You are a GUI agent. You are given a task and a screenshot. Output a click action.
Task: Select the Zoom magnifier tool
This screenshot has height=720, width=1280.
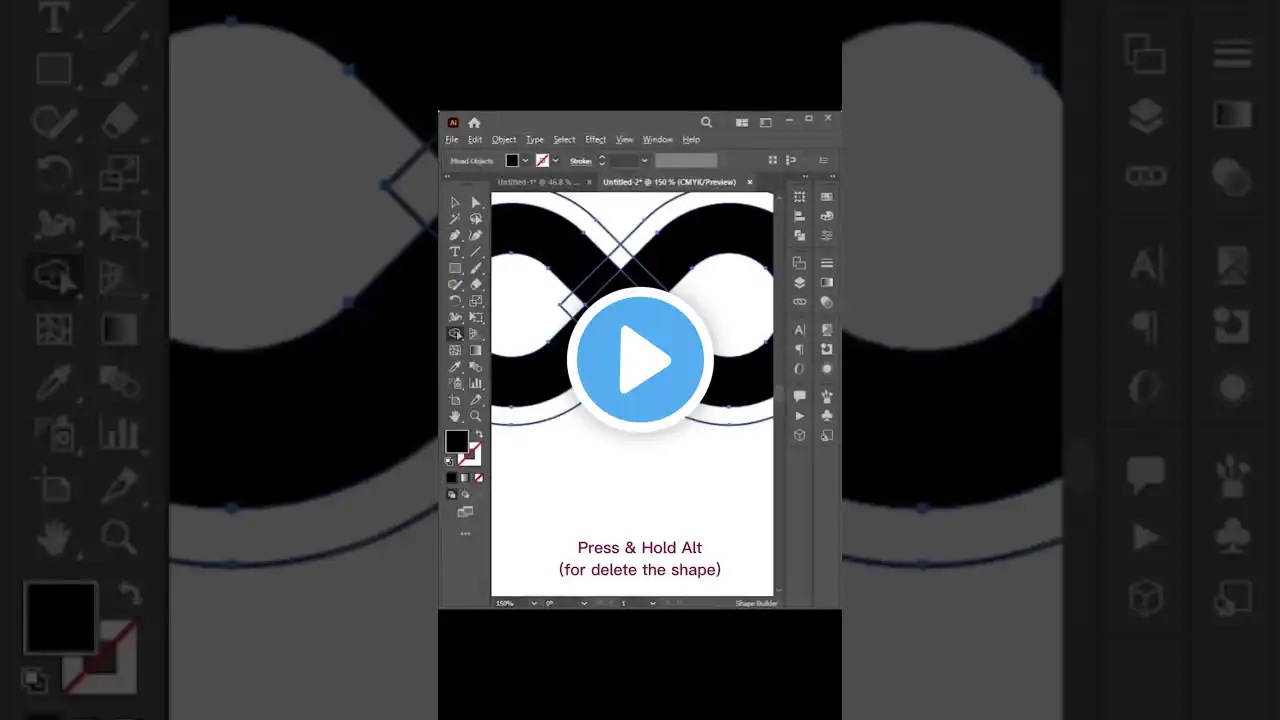click(x=476, y=416)
